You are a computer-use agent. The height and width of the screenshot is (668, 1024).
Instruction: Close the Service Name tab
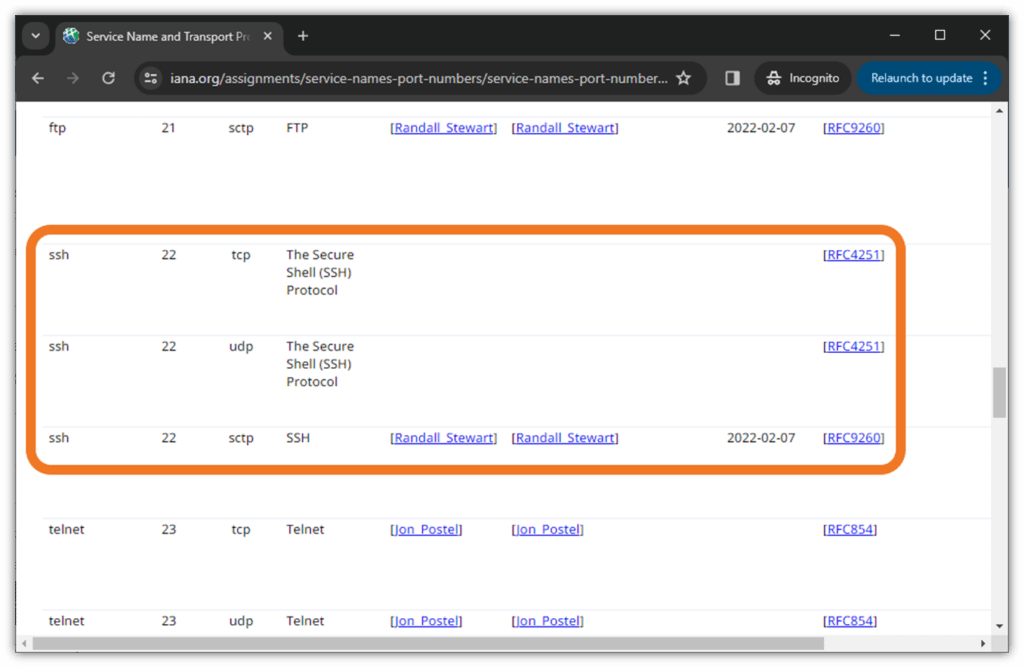click(267, 36)
